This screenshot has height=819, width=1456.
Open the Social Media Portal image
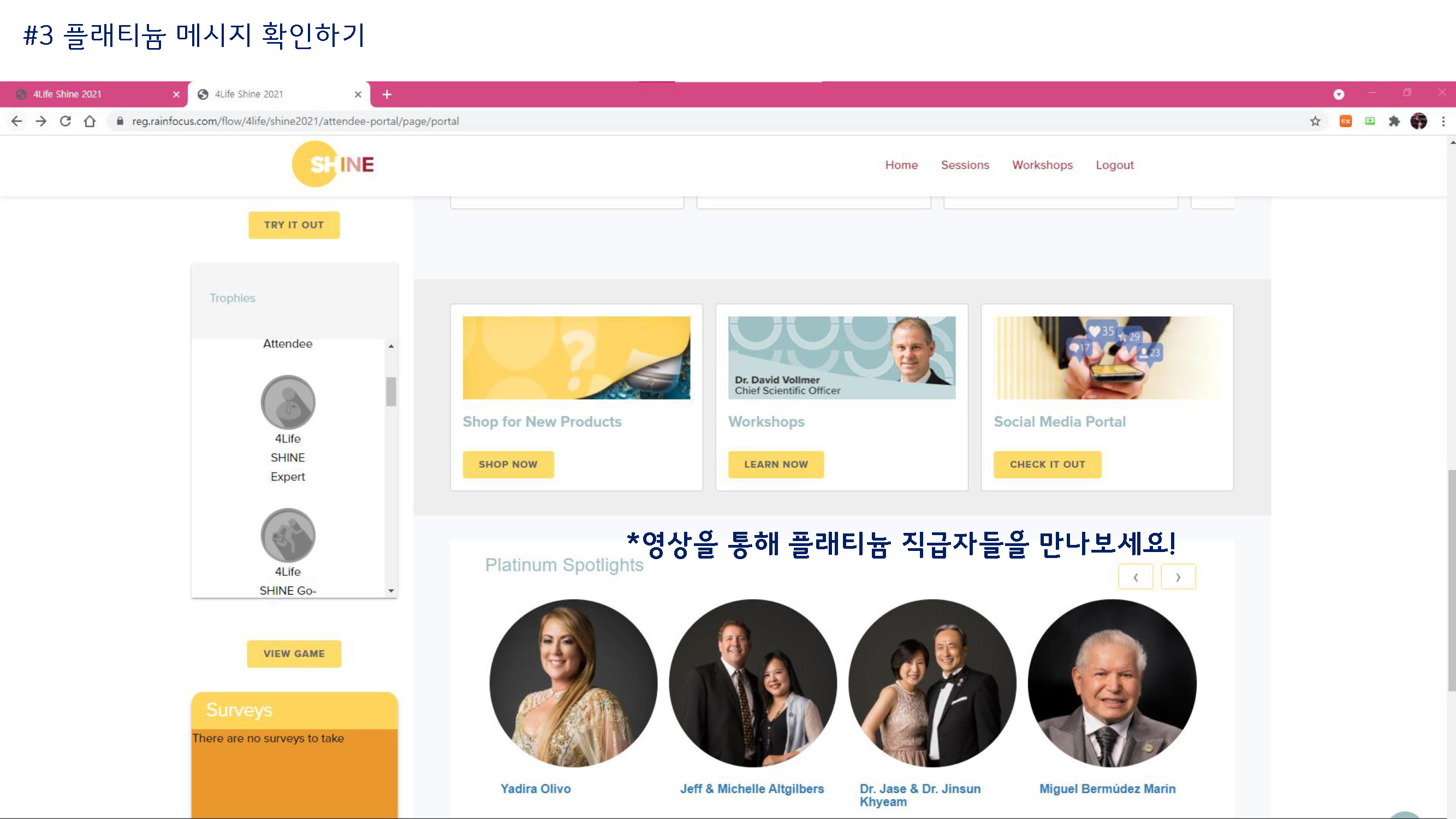1108,358
